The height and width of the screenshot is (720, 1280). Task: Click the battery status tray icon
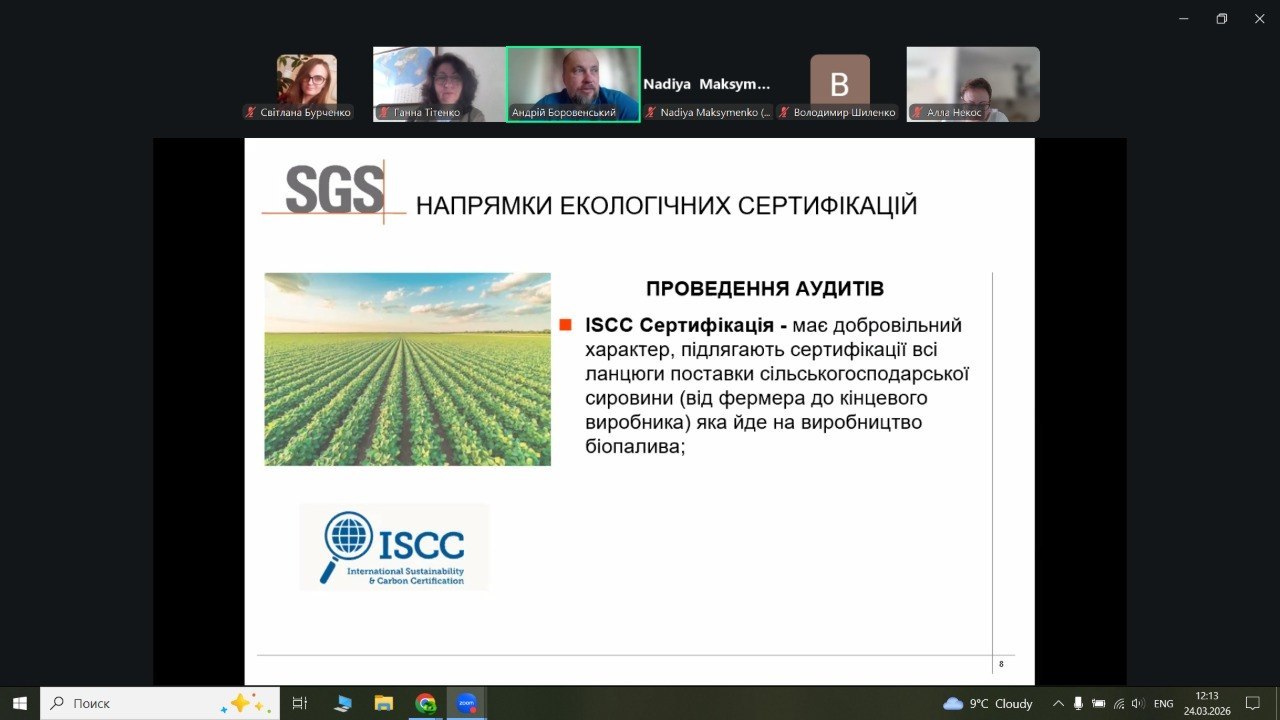pyautogui.click(x=1099, y=703)
